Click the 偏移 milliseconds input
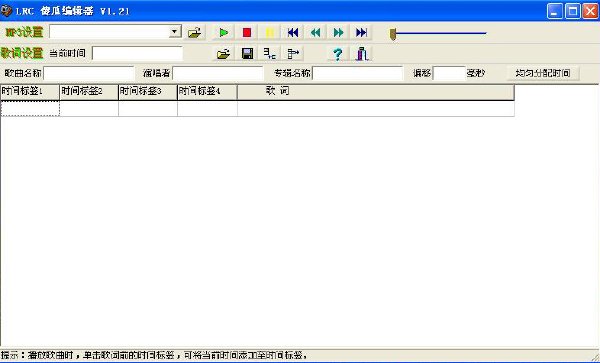This screenshot has width=600, height=363. pos(449,73)
